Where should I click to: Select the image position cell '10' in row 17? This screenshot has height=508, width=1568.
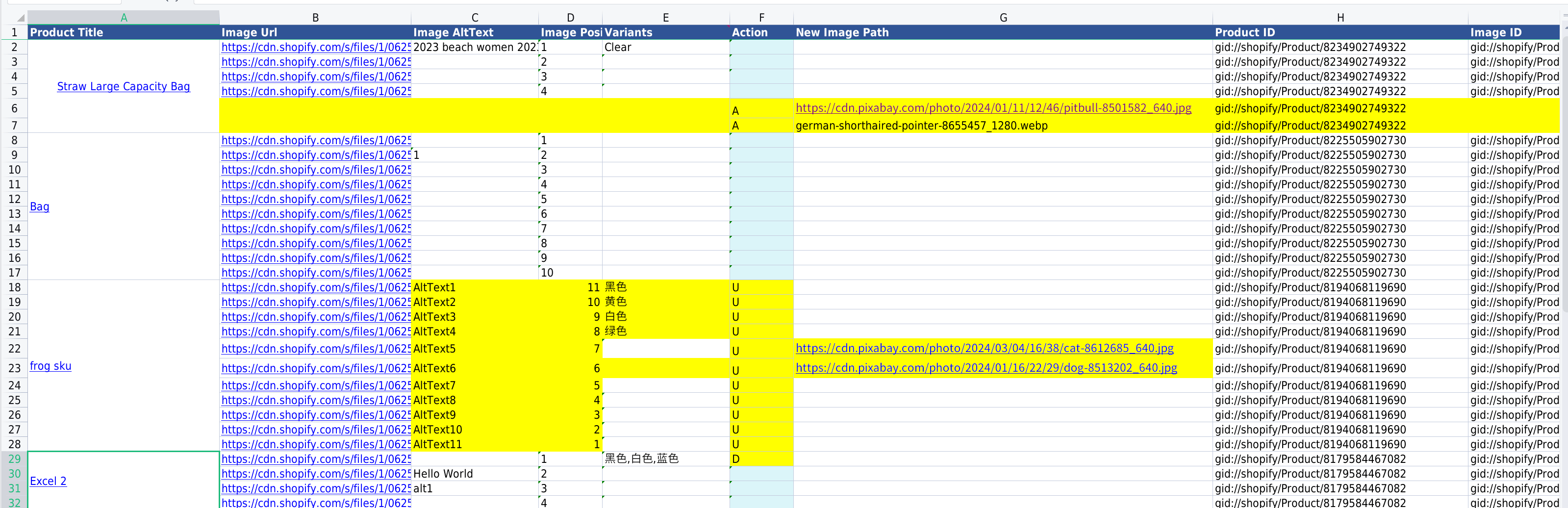click(570, 273)
